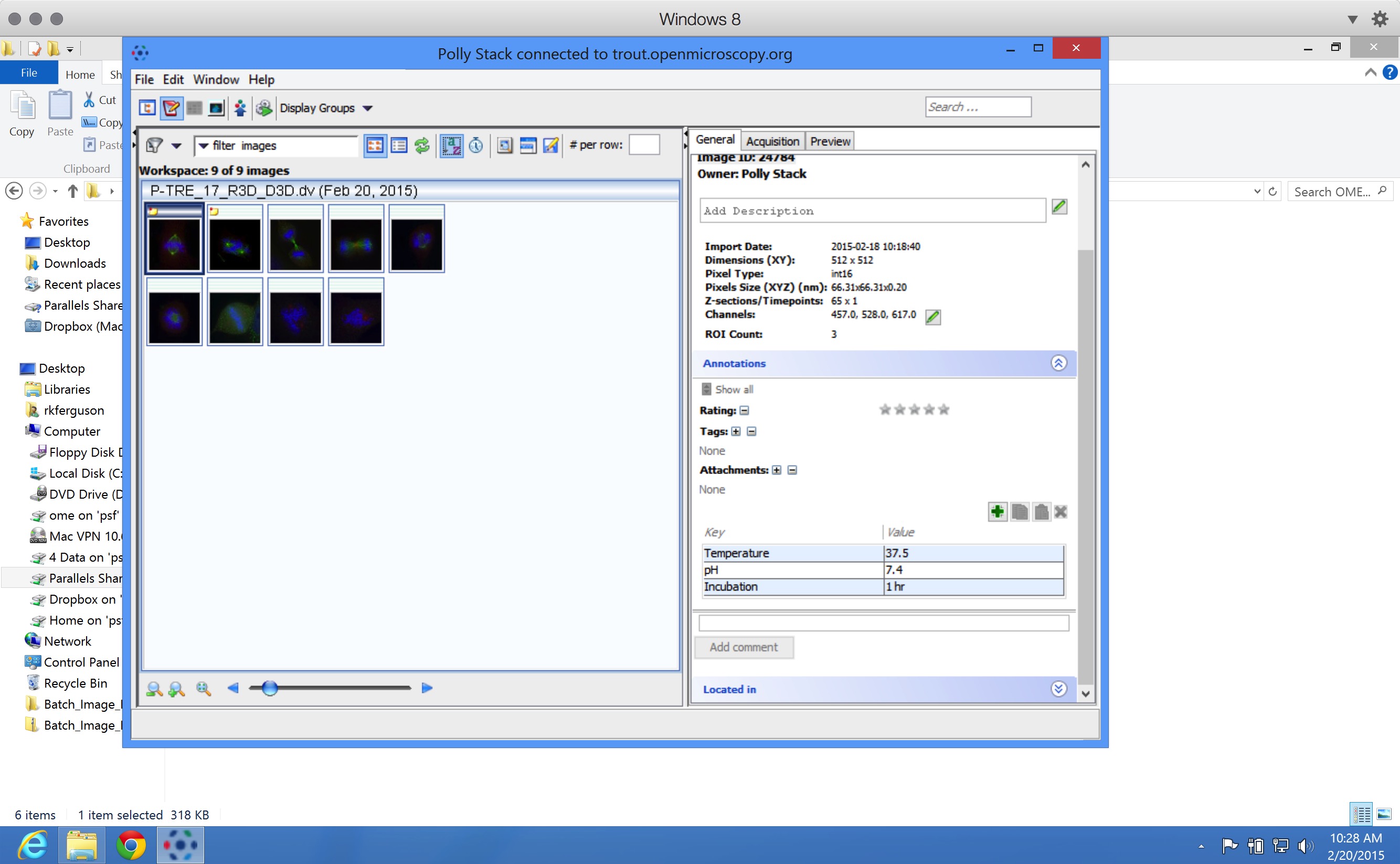Open the Edit menu

click(x=173, y=80)
